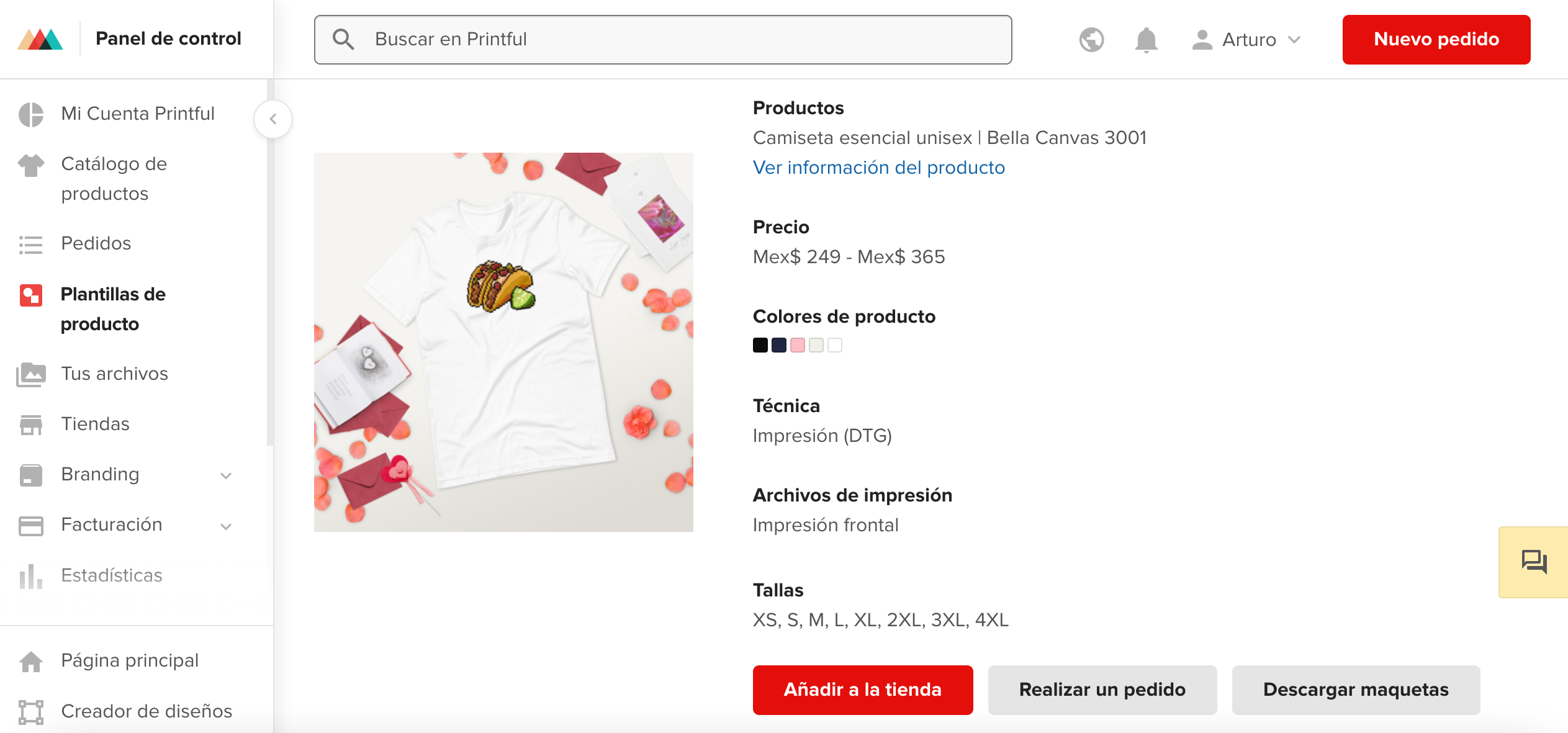Click Añadir a la tienda button
Viewport: 1568px width, 733px height.
[x=862, y=690]
